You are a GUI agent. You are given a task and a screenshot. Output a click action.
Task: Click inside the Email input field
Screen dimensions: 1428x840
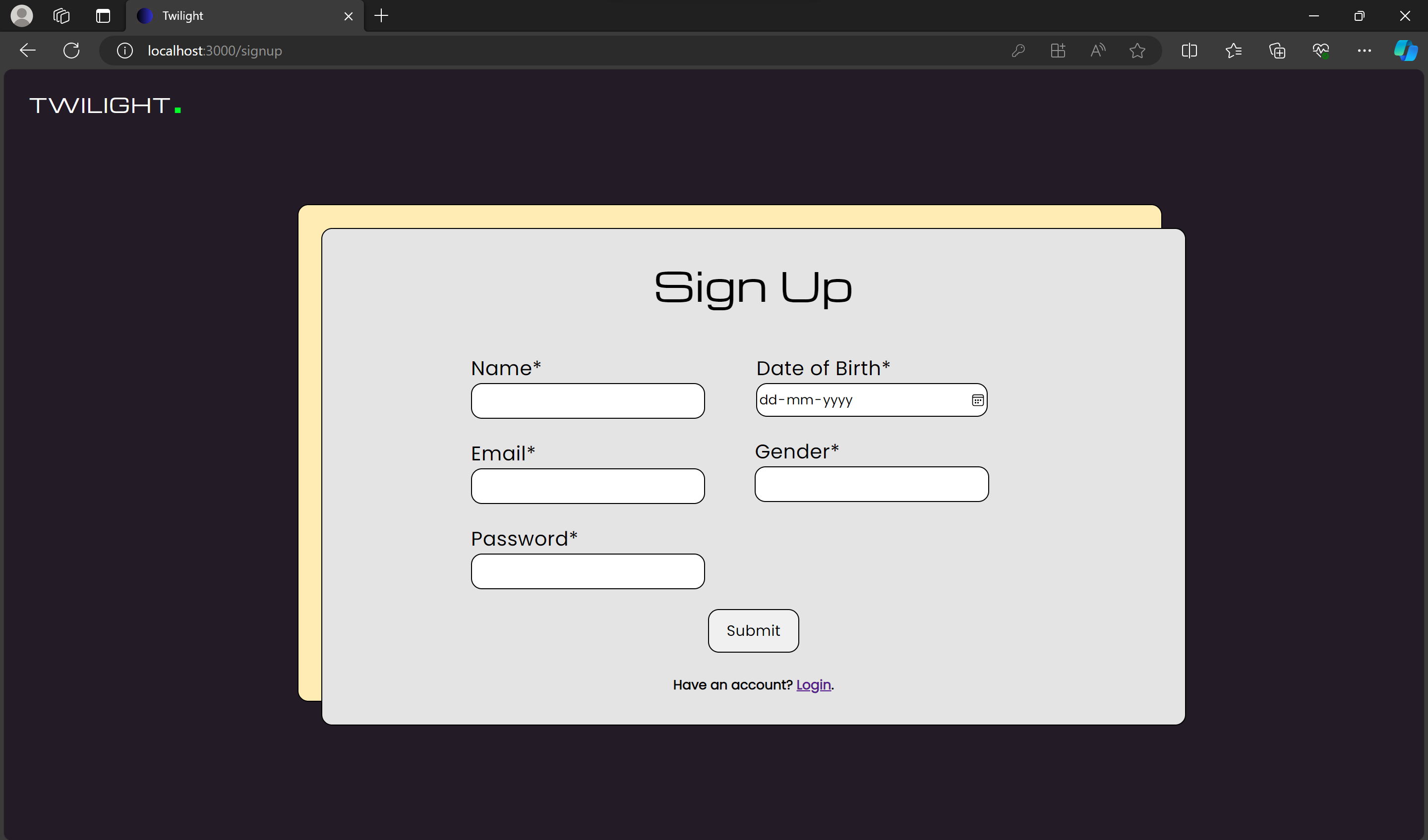coord(587,486)
